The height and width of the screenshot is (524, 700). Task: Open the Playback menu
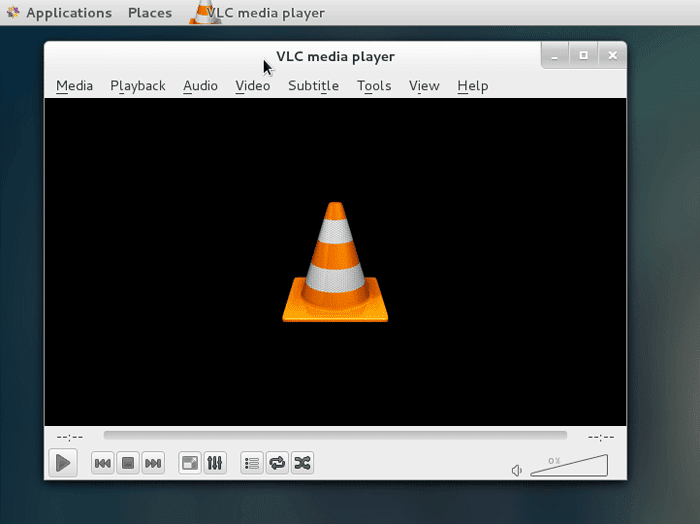coord(138,86)
